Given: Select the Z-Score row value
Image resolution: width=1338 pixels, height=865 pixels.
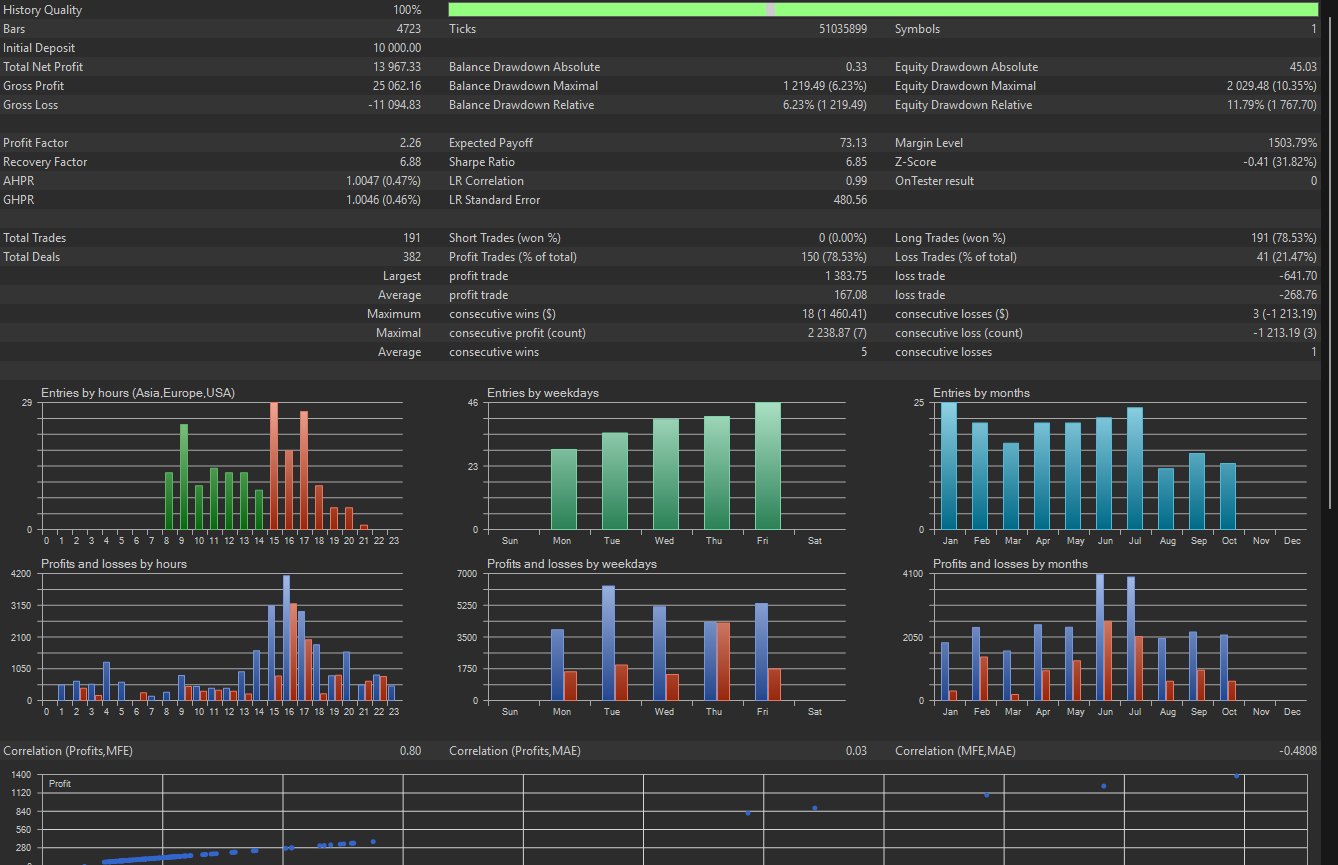Looking at the screenshot, I should [1280, 162].
